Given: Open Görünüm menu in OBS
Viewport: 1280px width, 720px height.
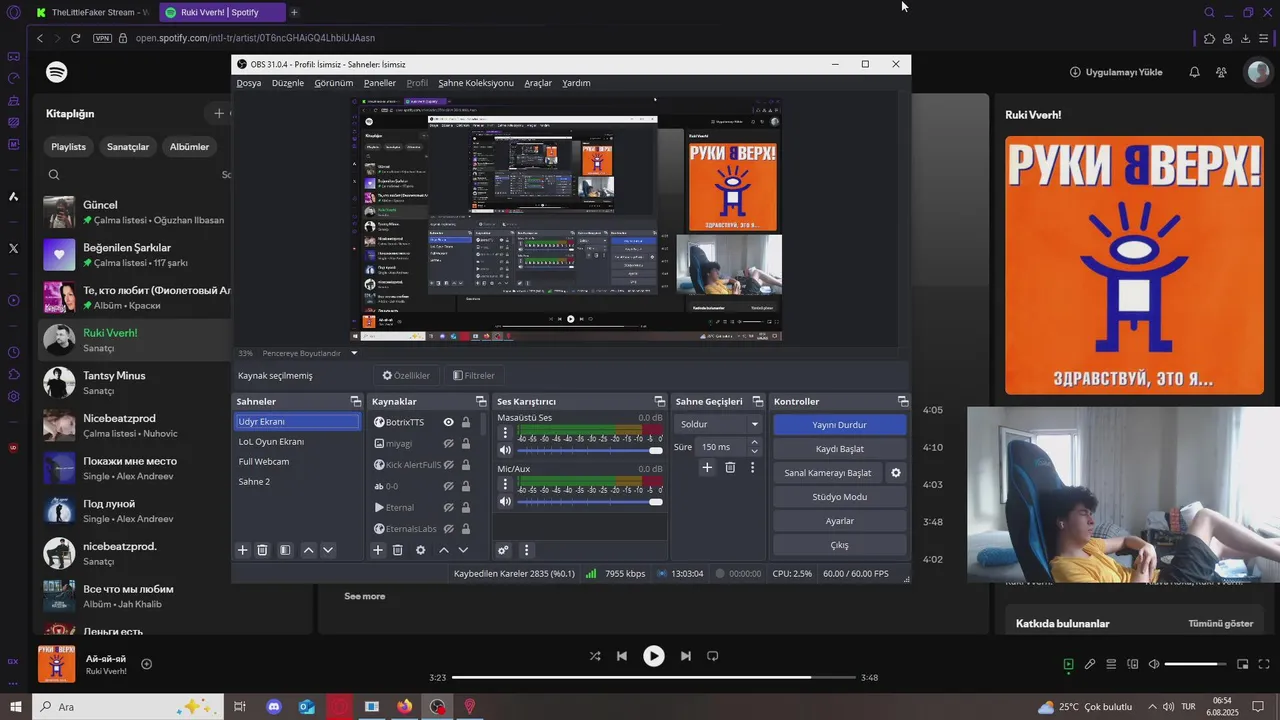Looking at the screenshot, I should click(334, 83).
